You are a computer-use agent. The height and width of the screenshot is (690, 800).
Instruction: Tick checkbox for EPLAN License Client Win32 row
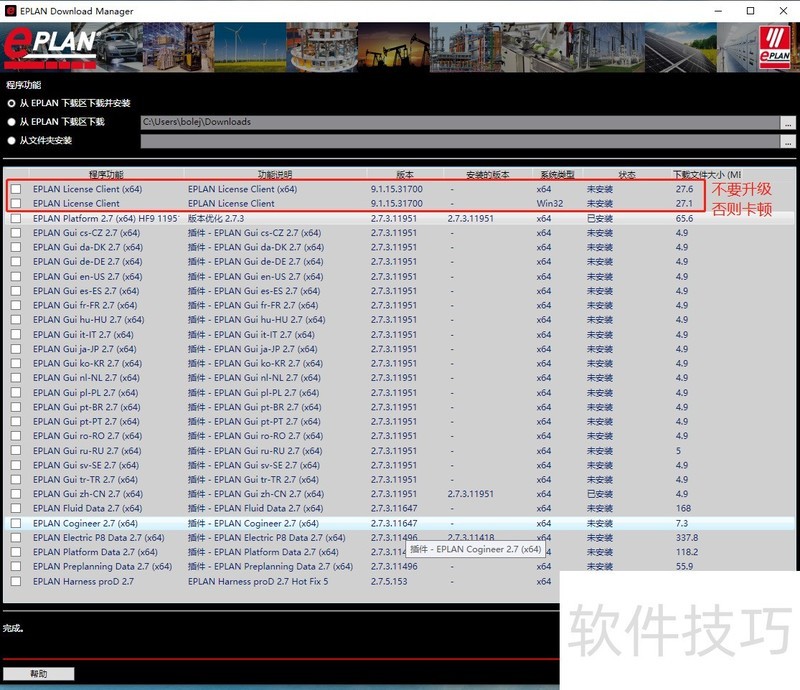point(16,203)
